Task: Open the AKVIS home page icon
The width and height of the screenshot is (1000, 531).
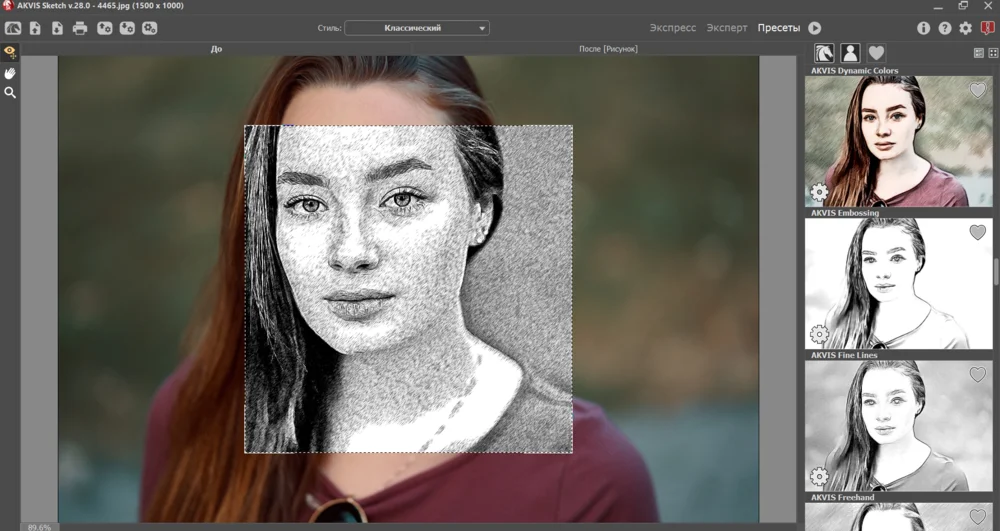Action: [13, 28]
